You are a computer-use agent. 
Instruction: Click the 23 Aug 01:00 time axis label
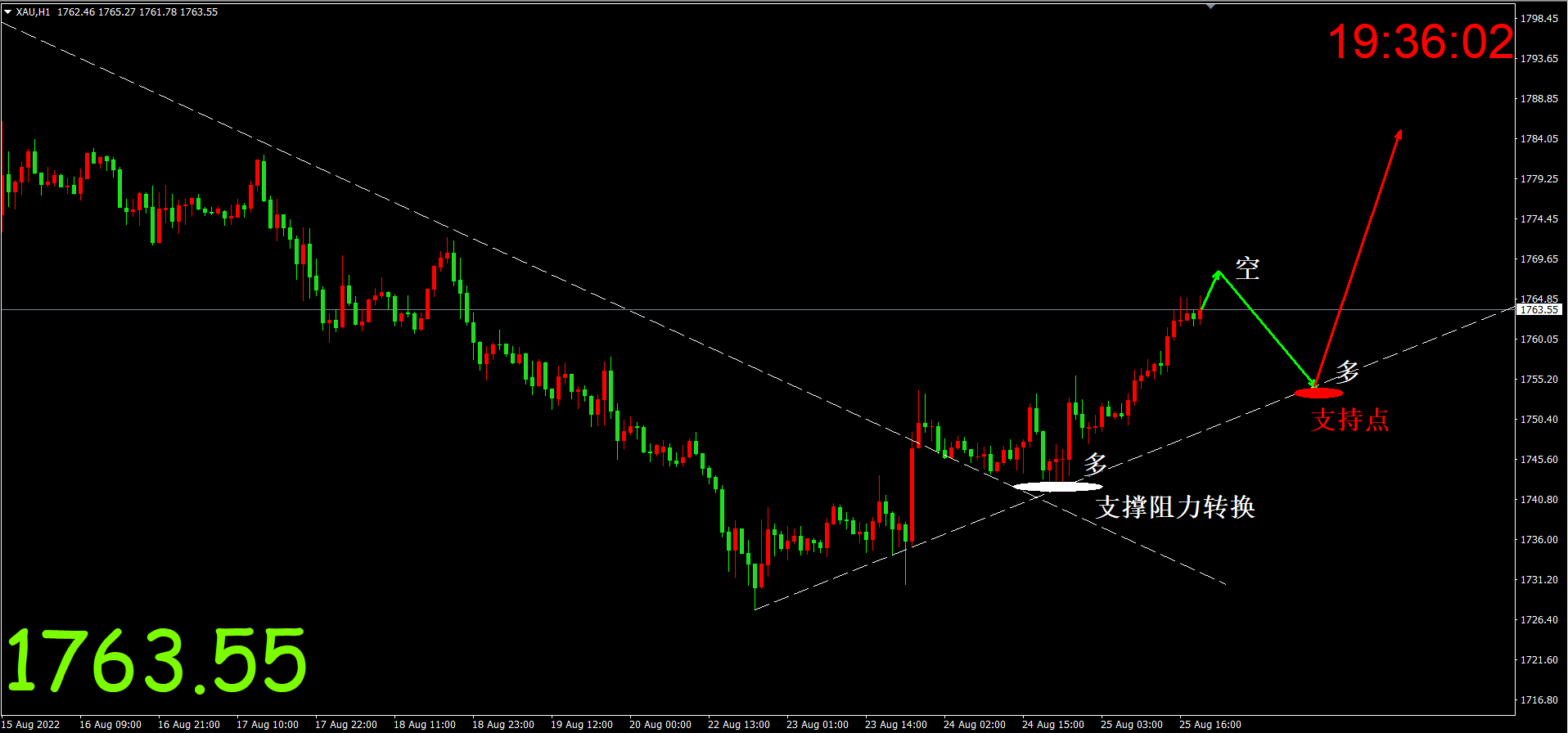tap(818, 724)
